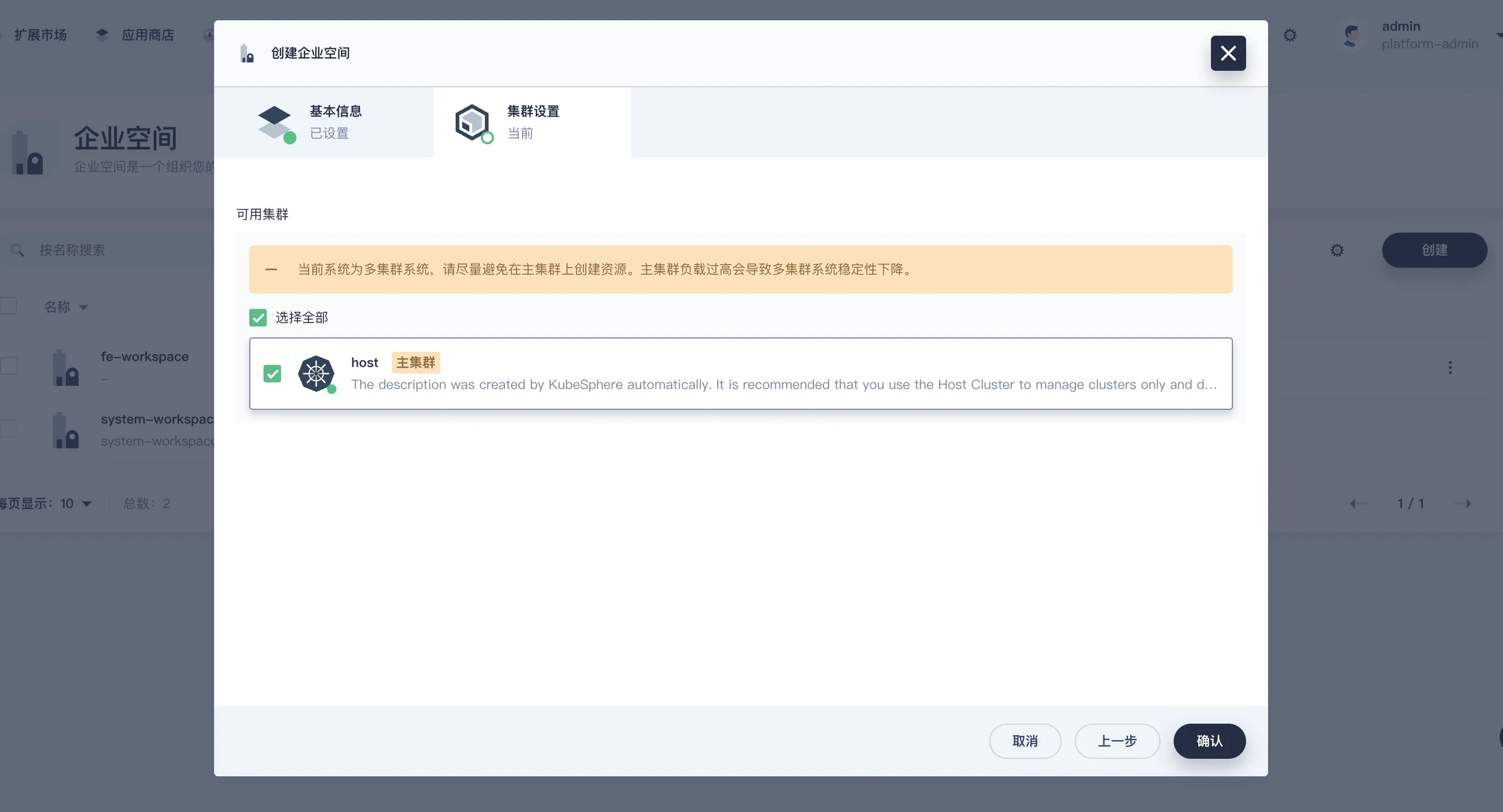Image resolution: width=1503 pixels, height=812 pixels.
Task: Select the 集群设置 step tab
Action: [532, 122]
